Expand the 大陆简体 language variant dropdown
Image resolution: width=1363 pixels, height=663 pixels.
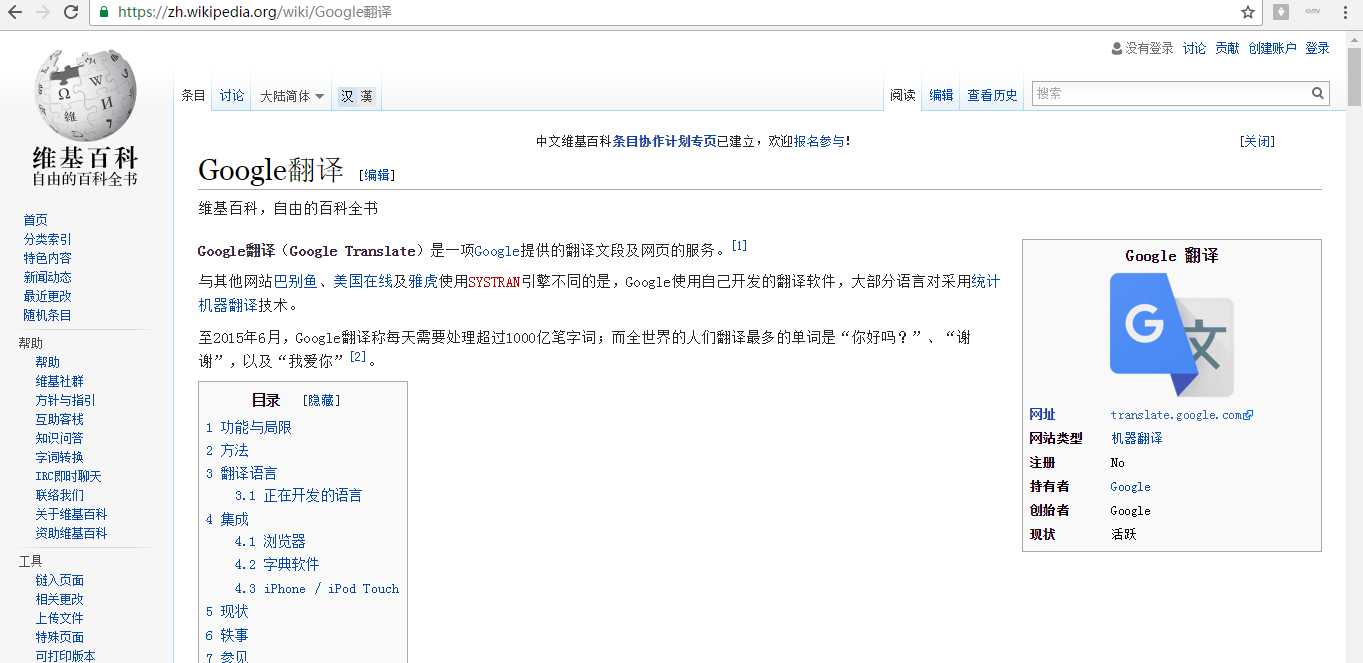pos(292,96)
